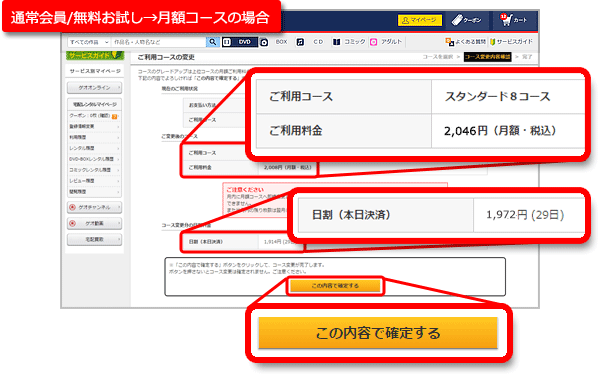Click the small この内容で確定する confirm button
The image size is (600, 382).
[x=335, y=286]
